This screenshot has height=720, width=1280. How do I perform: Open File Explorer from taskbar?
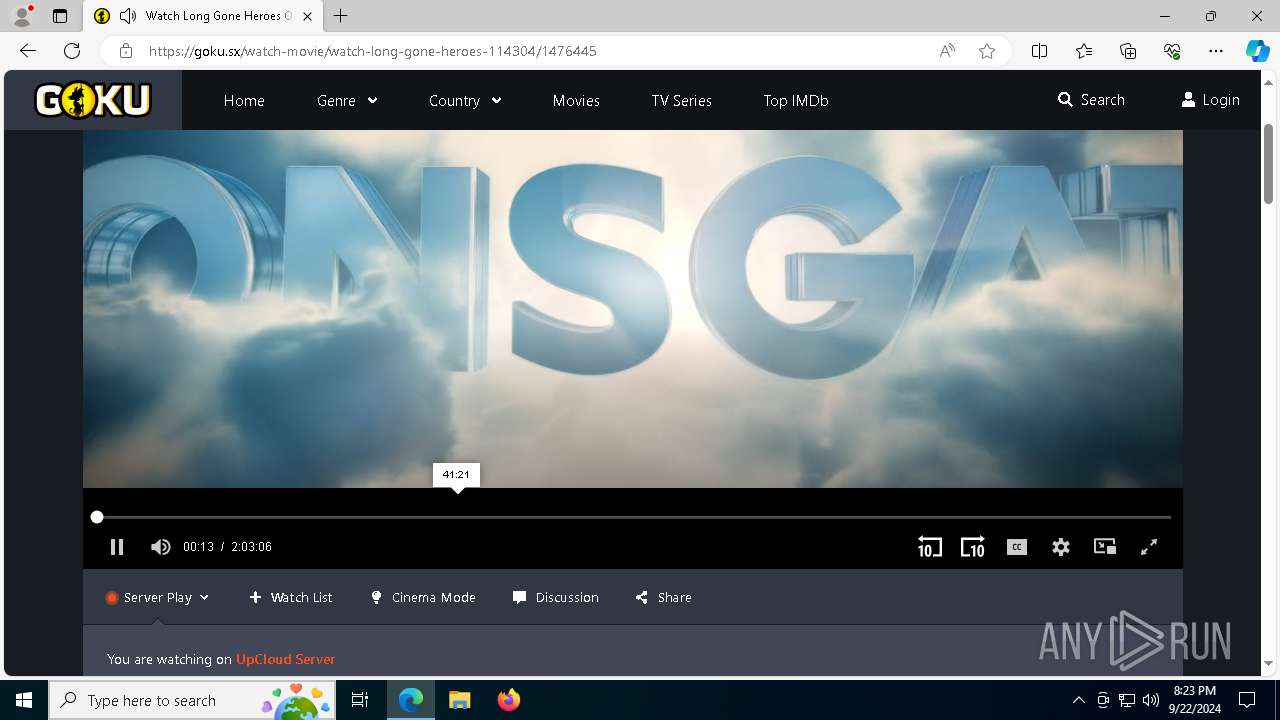(x=459, y=700)
